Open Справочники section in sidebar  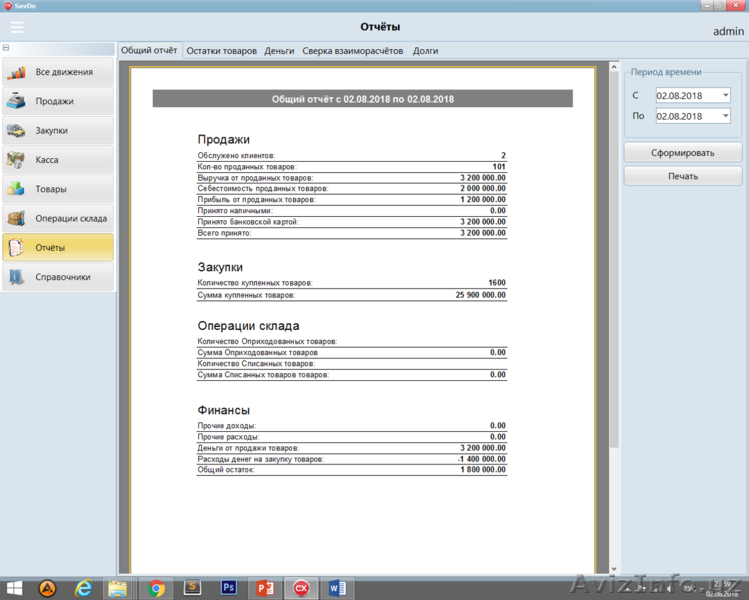pos(58,277)
